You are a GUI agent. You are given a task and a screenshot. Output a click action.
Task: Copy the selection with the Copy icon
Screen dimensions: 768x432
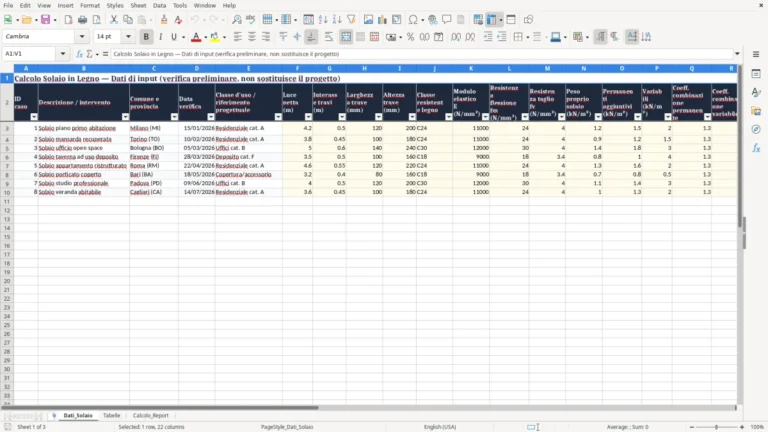128,20
